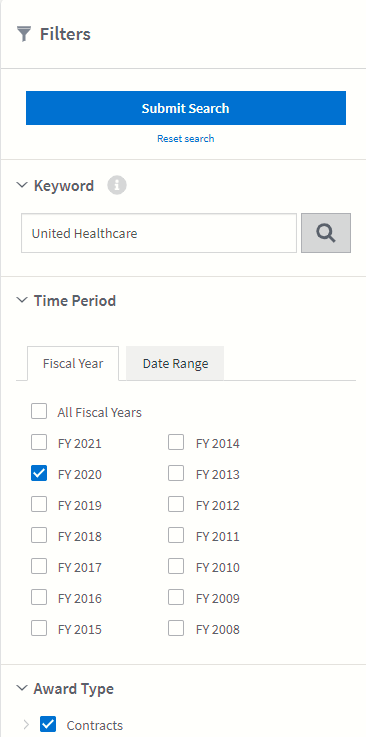The image size is (366, 737).
Task: Switch to the Date Range tab
Action: click(175, 363)
